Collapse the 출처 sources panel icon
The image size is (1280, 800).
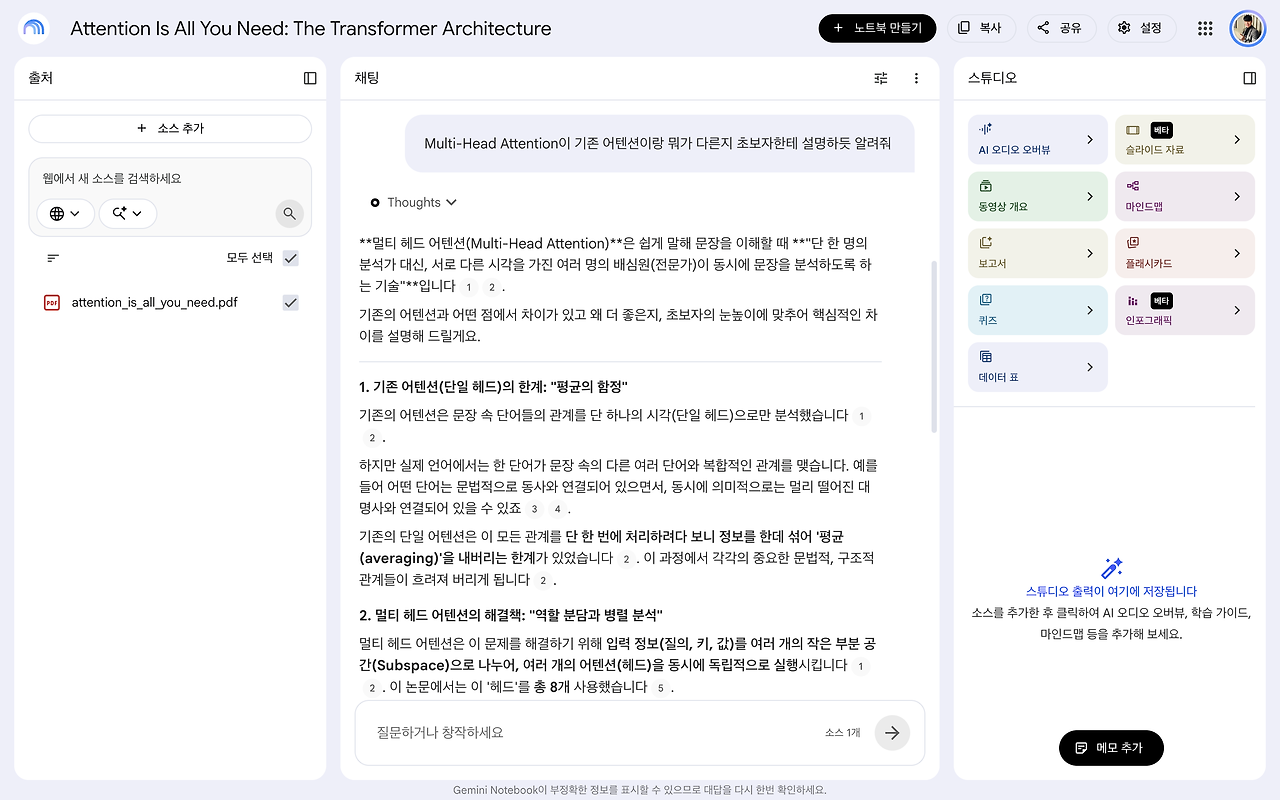coord(310,78)
